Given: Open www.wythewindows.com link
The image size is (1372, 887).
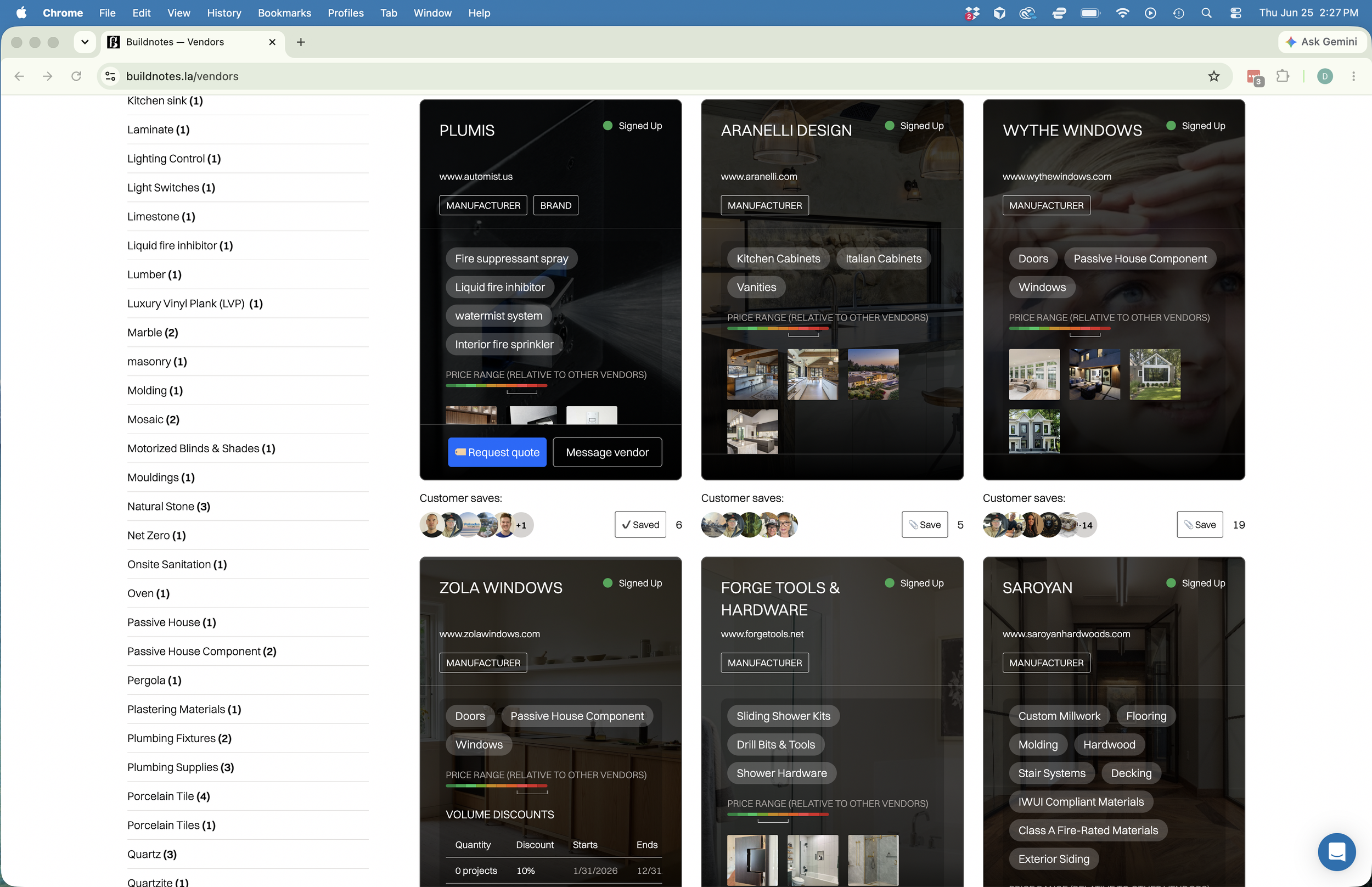Looking at the screenshot, I should coord(1057,176).
